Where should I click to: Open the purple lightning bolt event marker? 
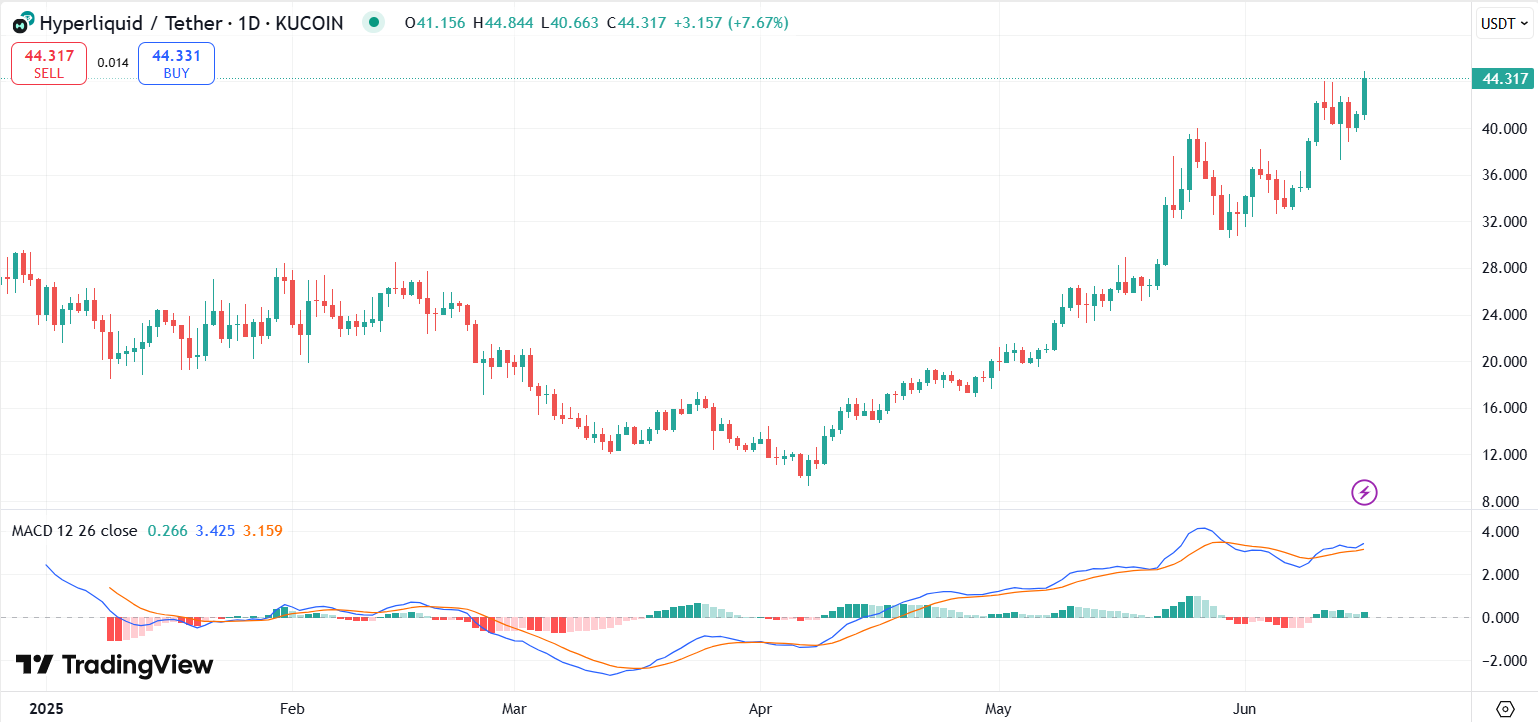[1364, 492]
